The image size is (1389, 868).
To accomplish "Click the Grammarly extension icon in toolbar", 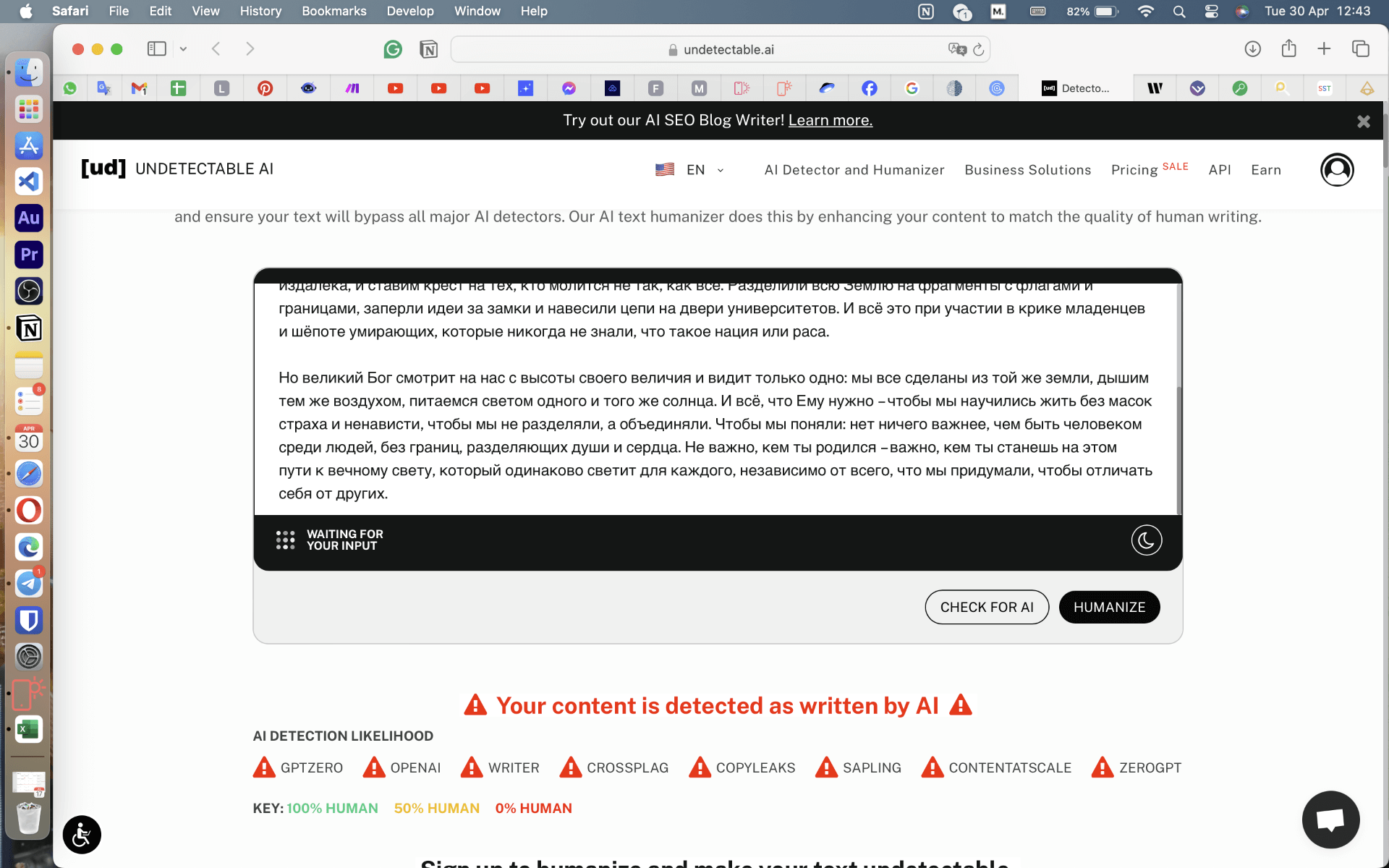I will (x=393, y=49).
